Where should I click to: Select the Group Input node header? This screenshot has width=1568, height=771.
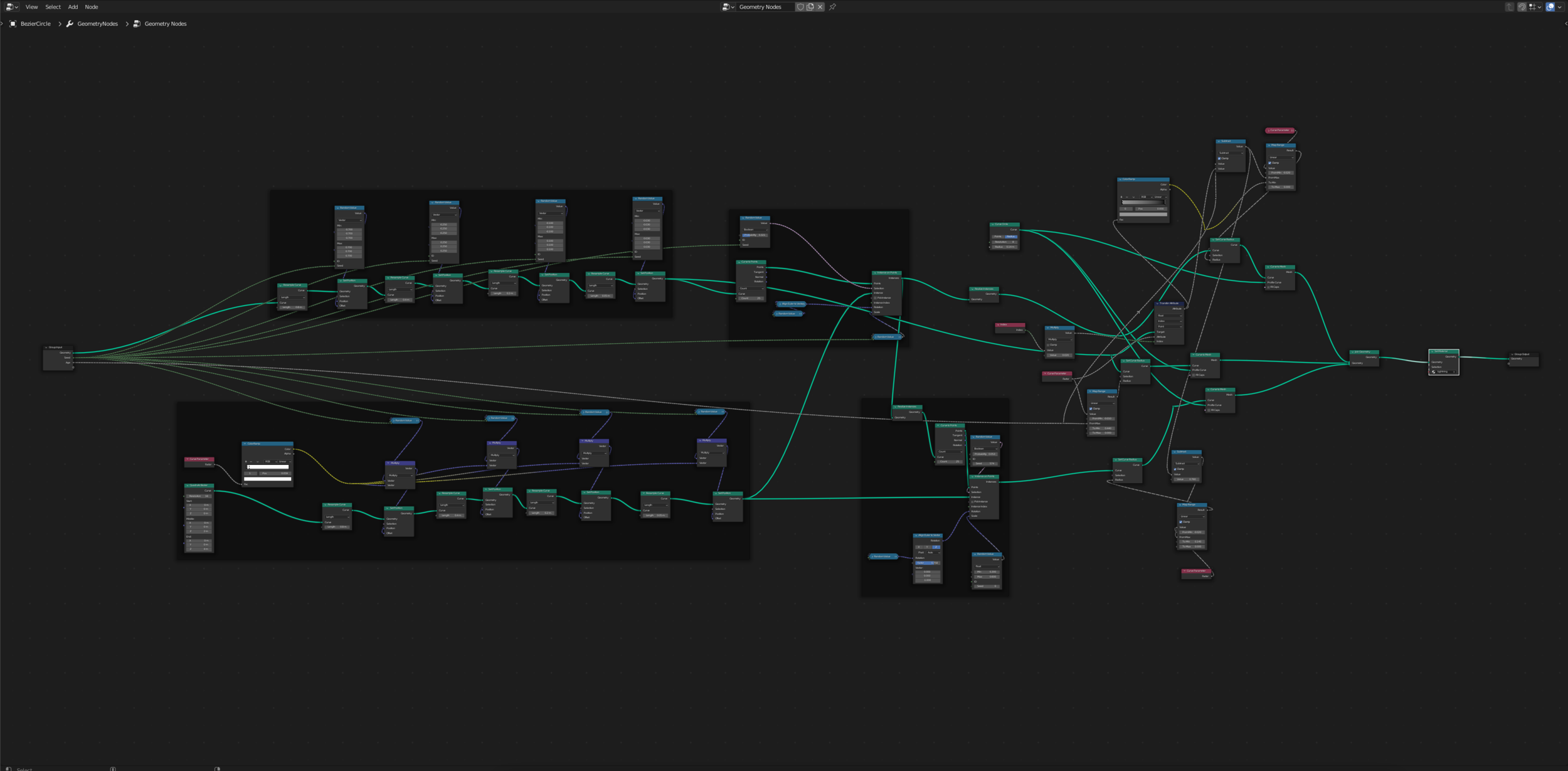tap(58, 348)
